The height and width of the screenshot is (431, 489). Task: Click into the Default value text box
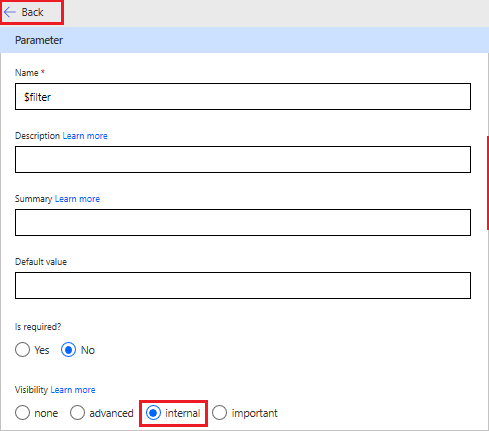click(x=243, y=285)
